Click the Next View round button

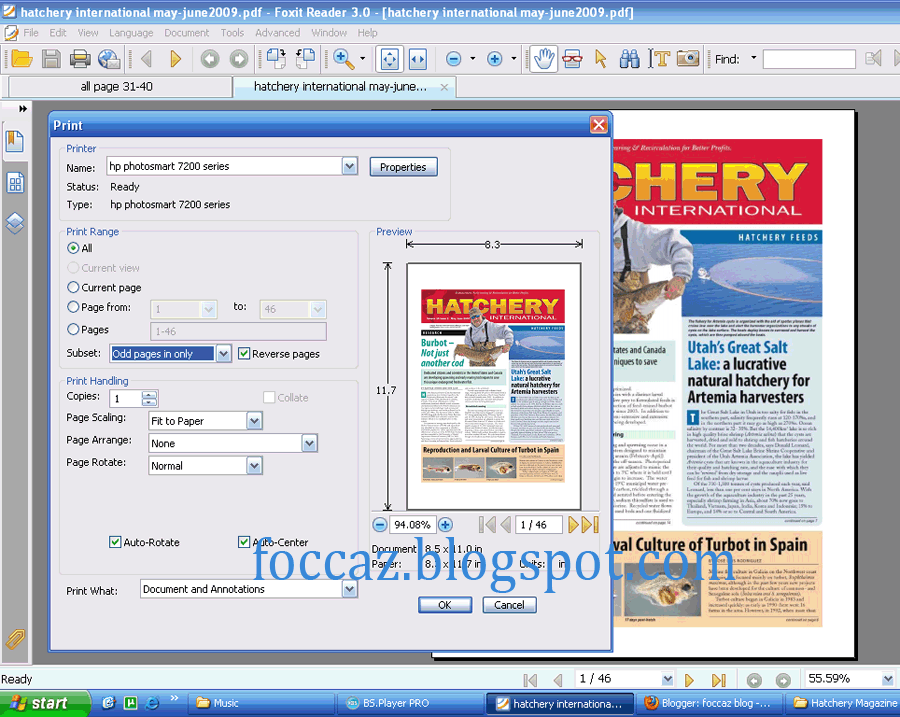tap(239, 59)
